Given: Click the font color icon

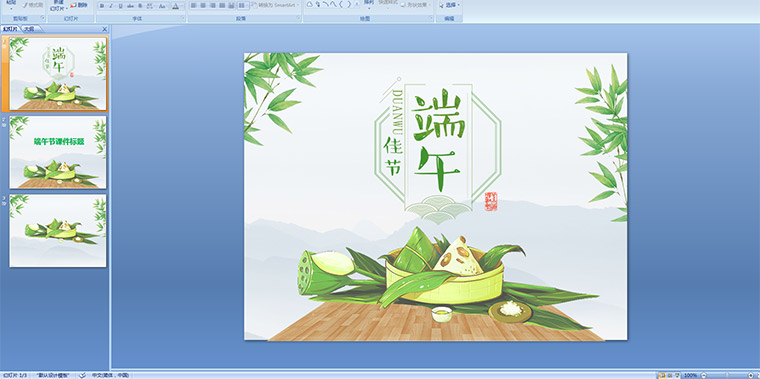Looking at the screenshot, I should pyautogui.click(x=175, y=6).
